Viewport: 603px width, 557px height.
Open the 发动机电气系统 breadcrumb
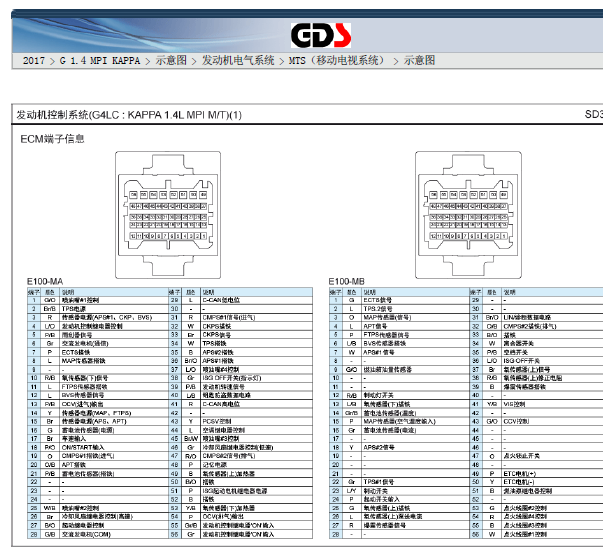tap(238, 60)
